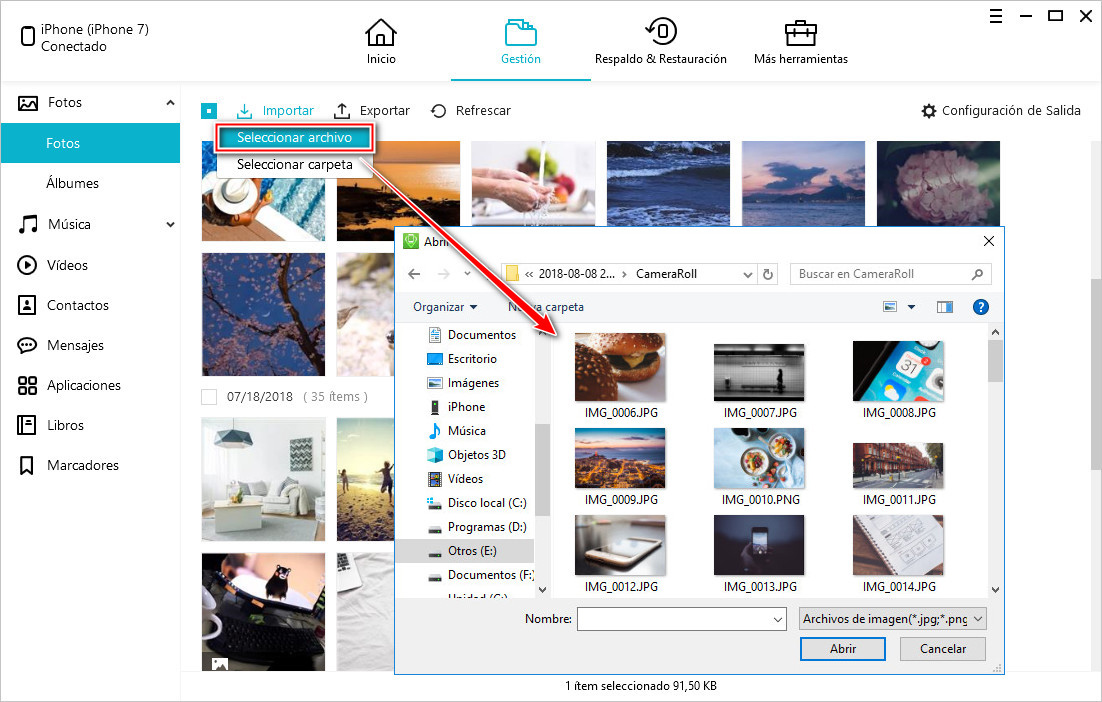
Task: Select IMG_0006.JPG burger image
Action: (x=621, y=377)
